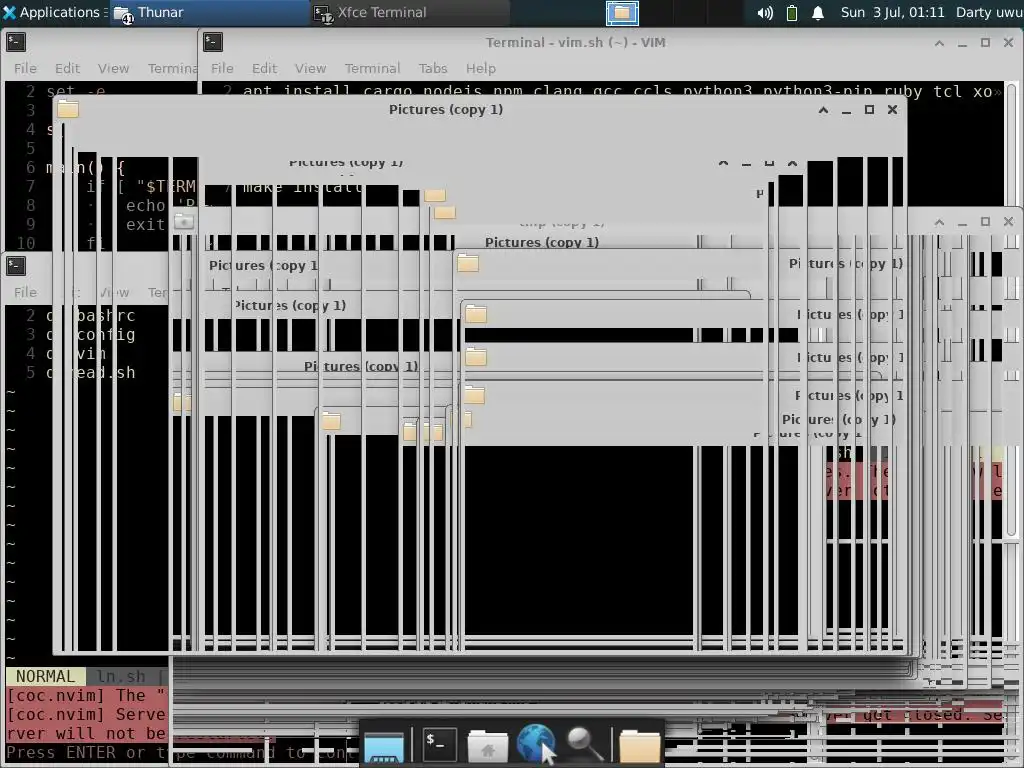Viewport: 1024px width, 768px height.
Task: Open the volume control tray icon
Action: click(x=765, y=12)
